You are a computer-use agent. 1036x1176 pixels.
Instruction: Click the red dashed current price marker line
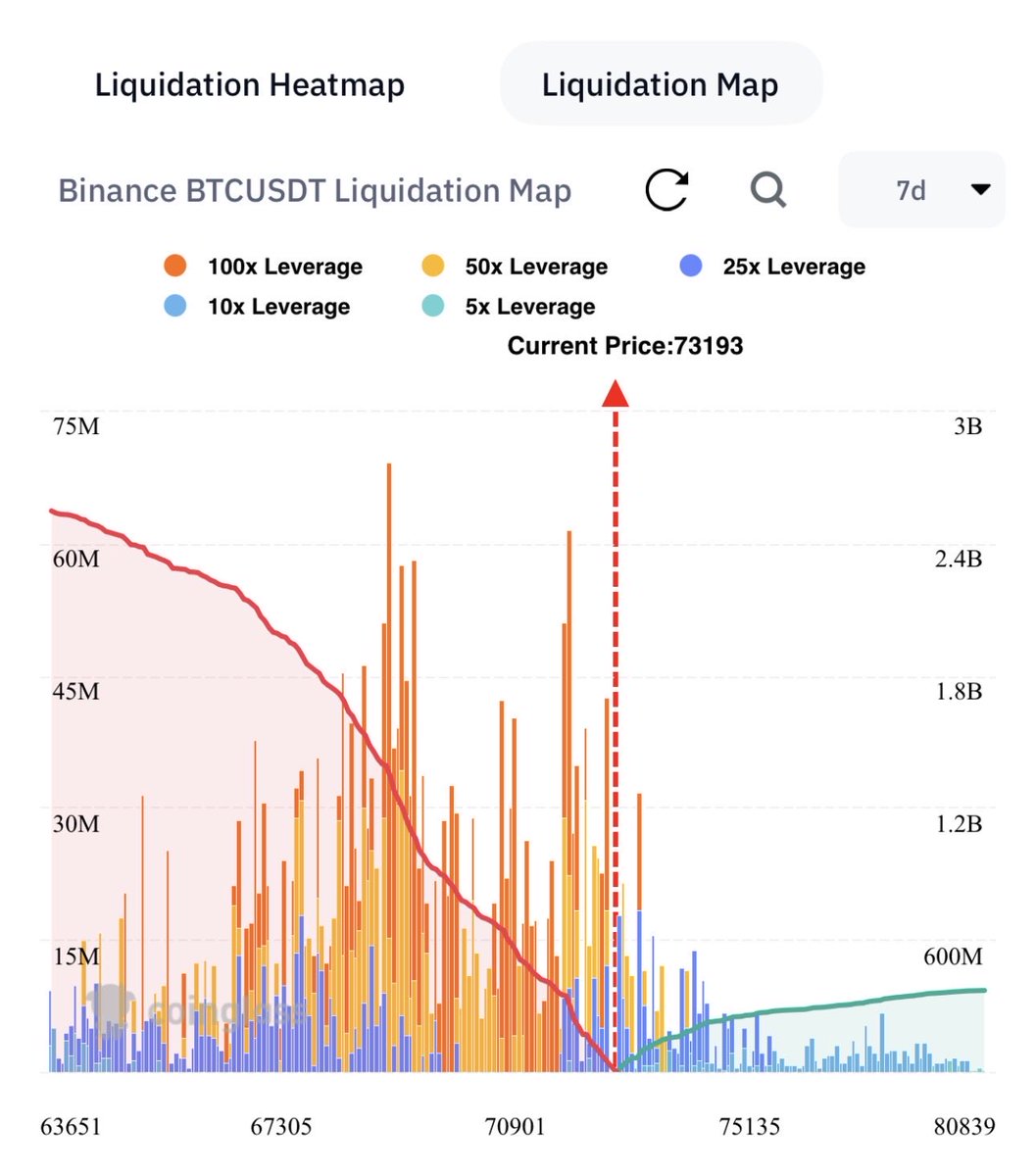tap(616, 686)
